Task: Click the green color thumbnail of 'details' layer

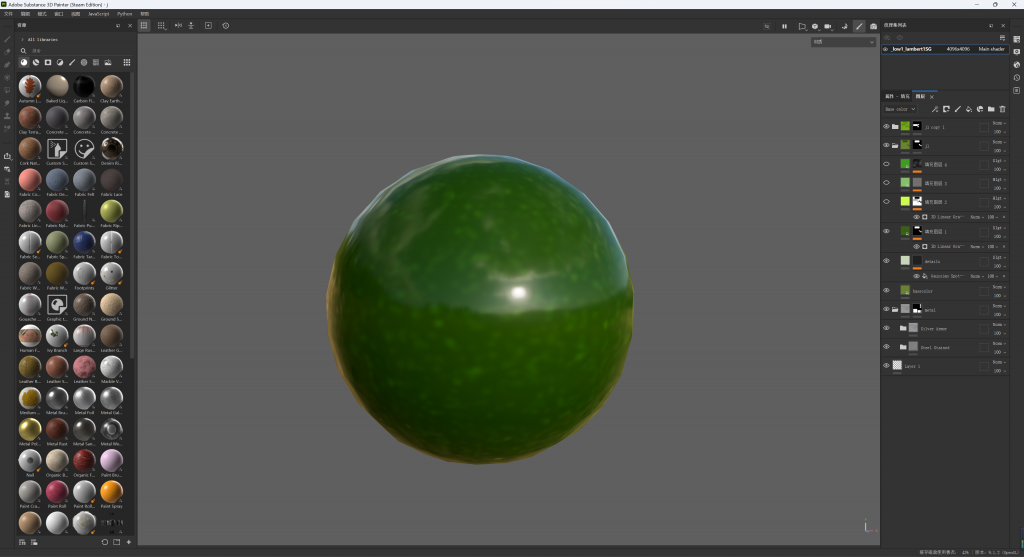Action: point(905,261)
